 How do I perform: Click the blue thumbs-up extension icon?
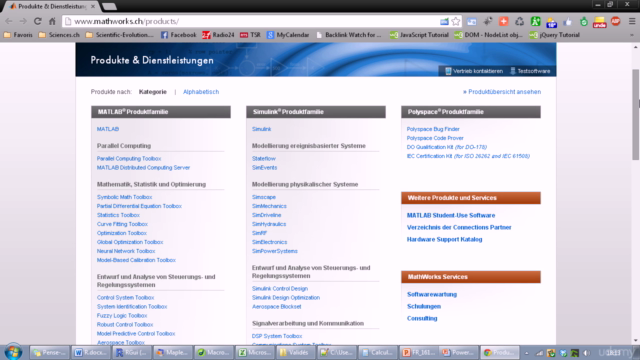click(x=568, y=21)
